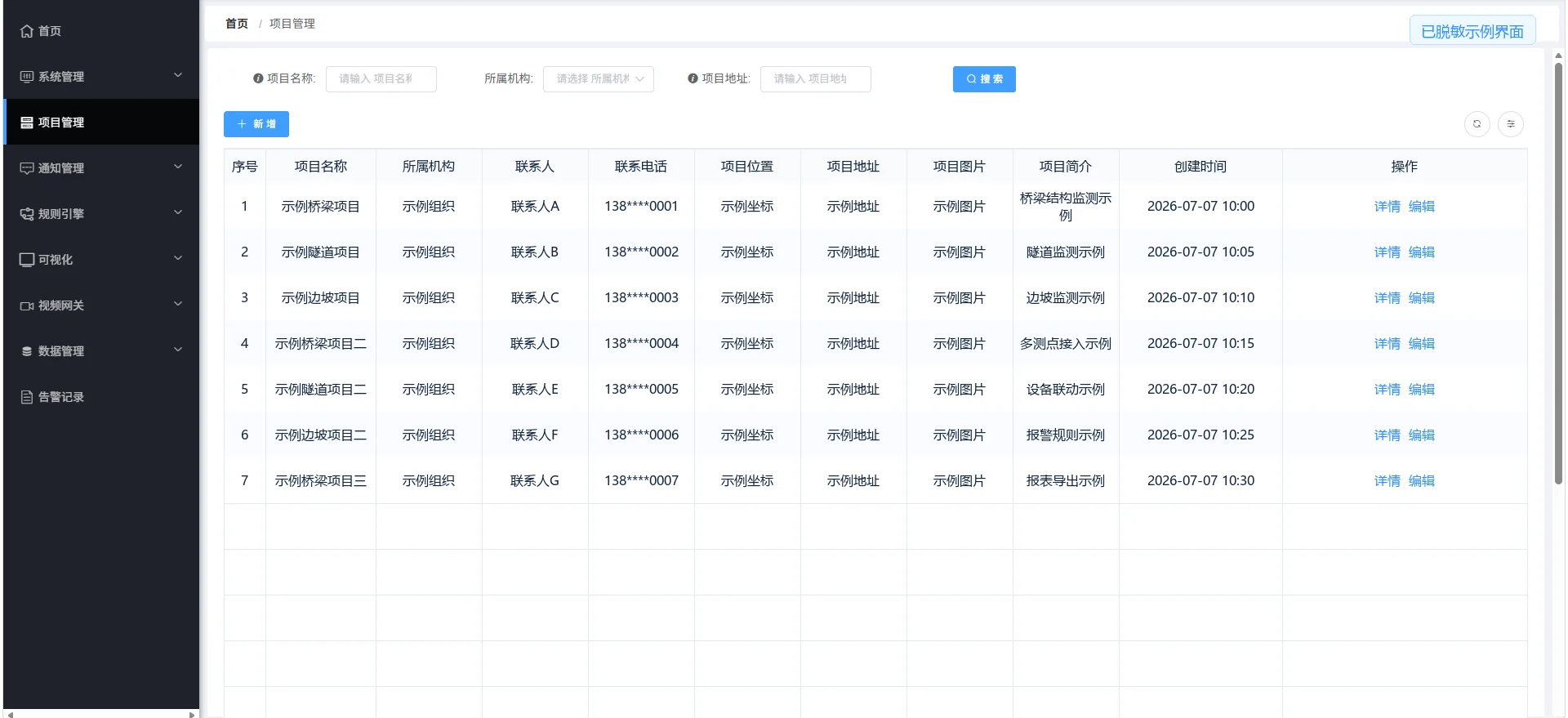Open 系统管理 menu item
This screenshot has height=718, width=1568.
pyautogui.click(x=101, y=77)
